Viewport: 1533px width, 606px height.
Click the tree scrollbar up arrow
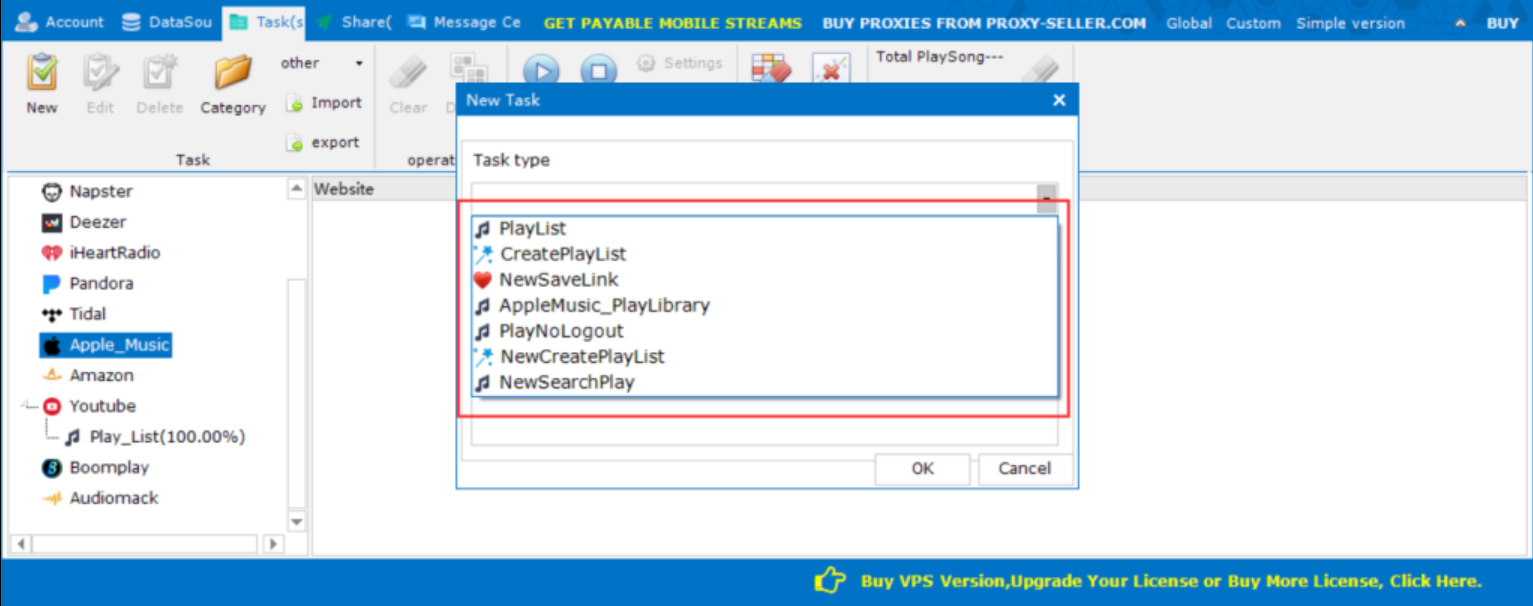tap(296, 188)
